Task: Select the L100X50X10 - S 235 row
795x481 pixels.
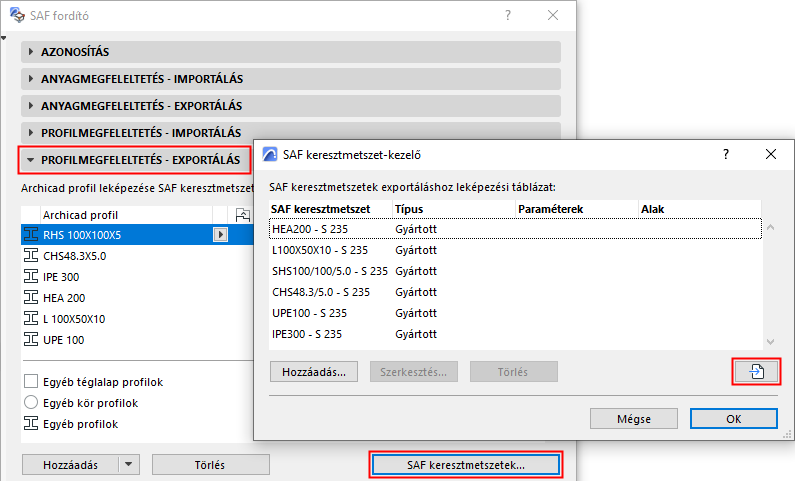Action: [515, 250]
